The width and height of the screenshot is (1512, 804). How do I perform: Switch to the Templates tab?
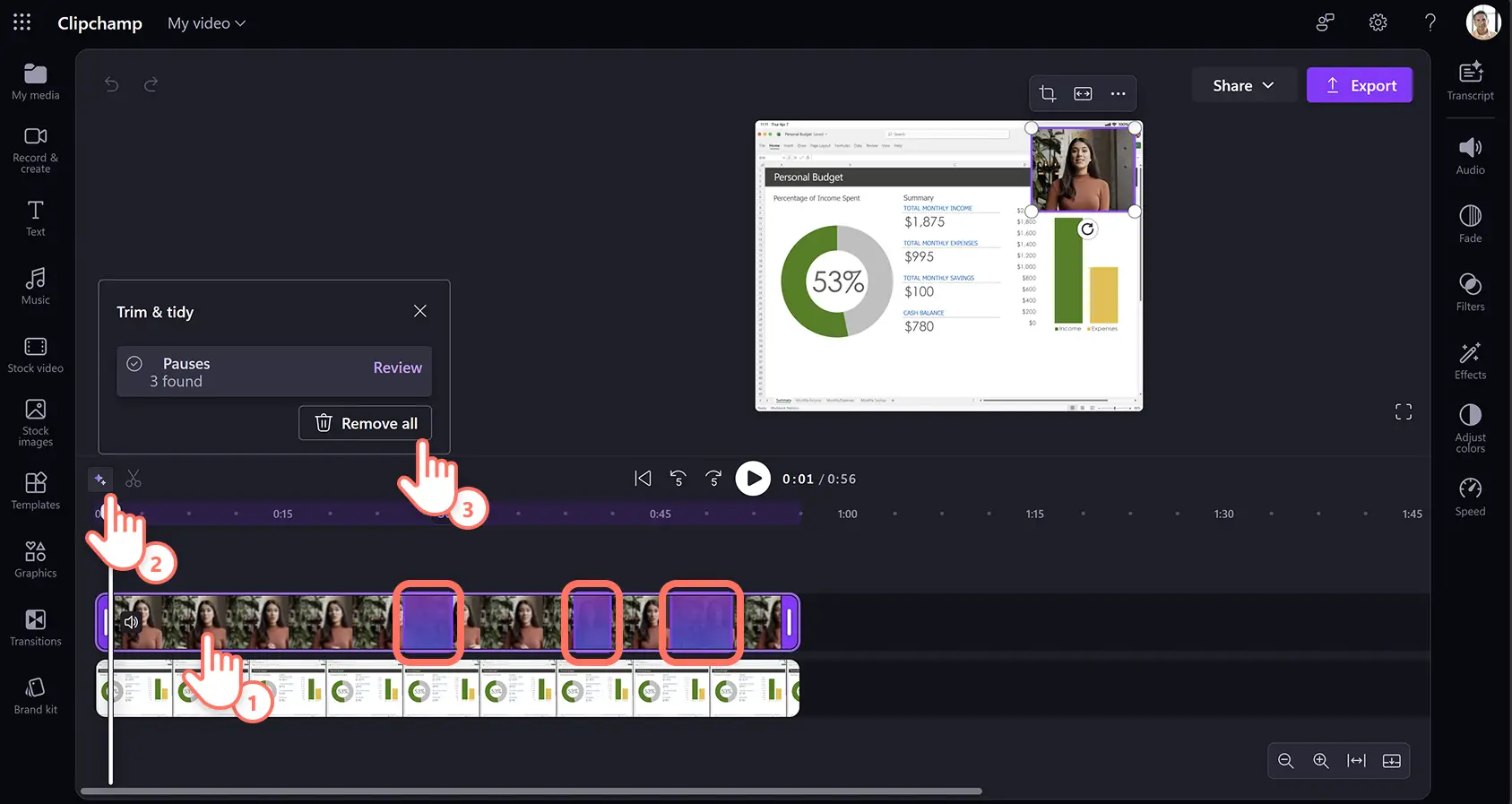coord(36,491)
